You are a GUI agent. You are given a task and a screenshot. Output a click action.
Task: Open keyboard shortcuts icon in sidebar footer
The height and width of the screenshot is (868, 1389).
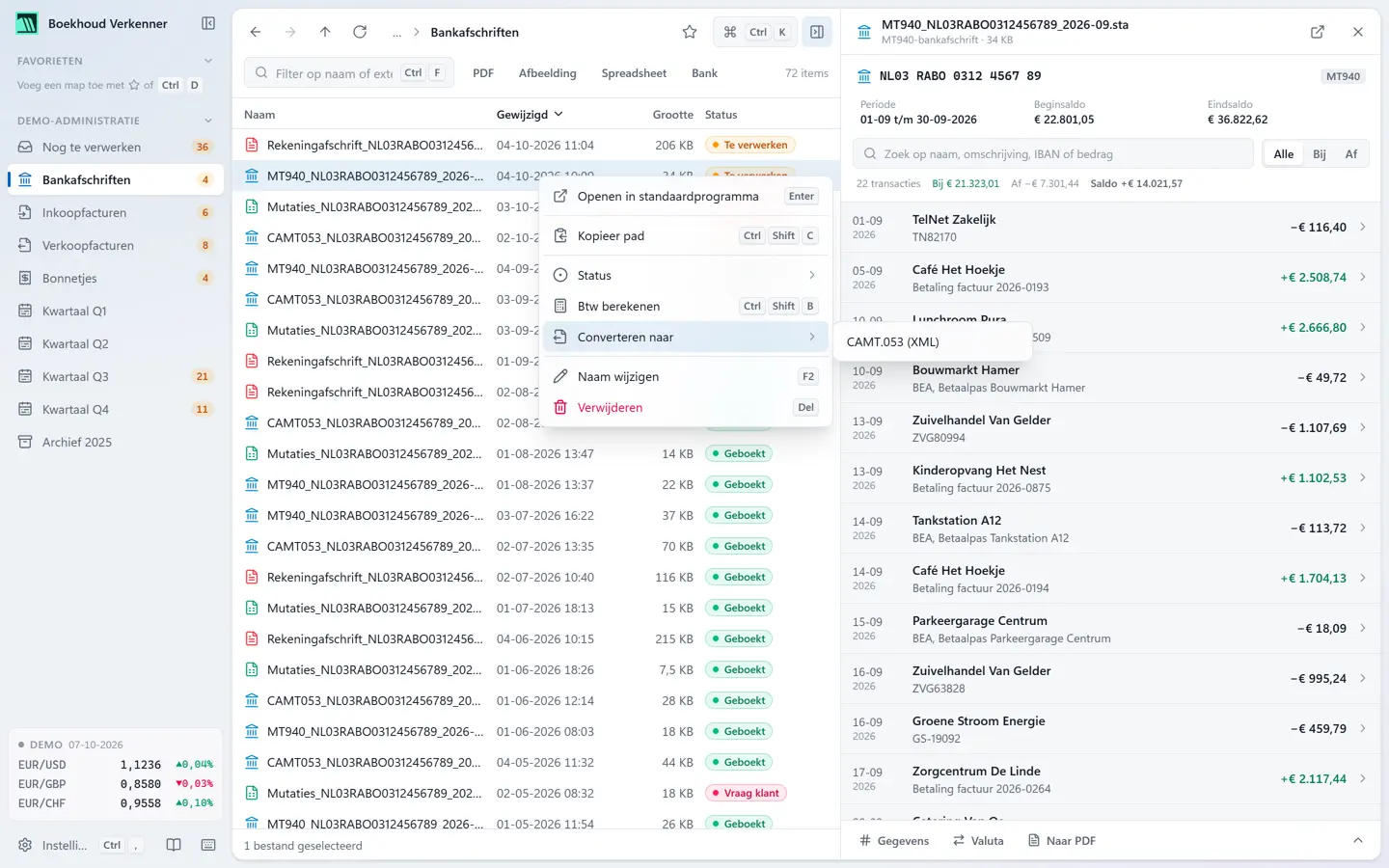[208, 845]
